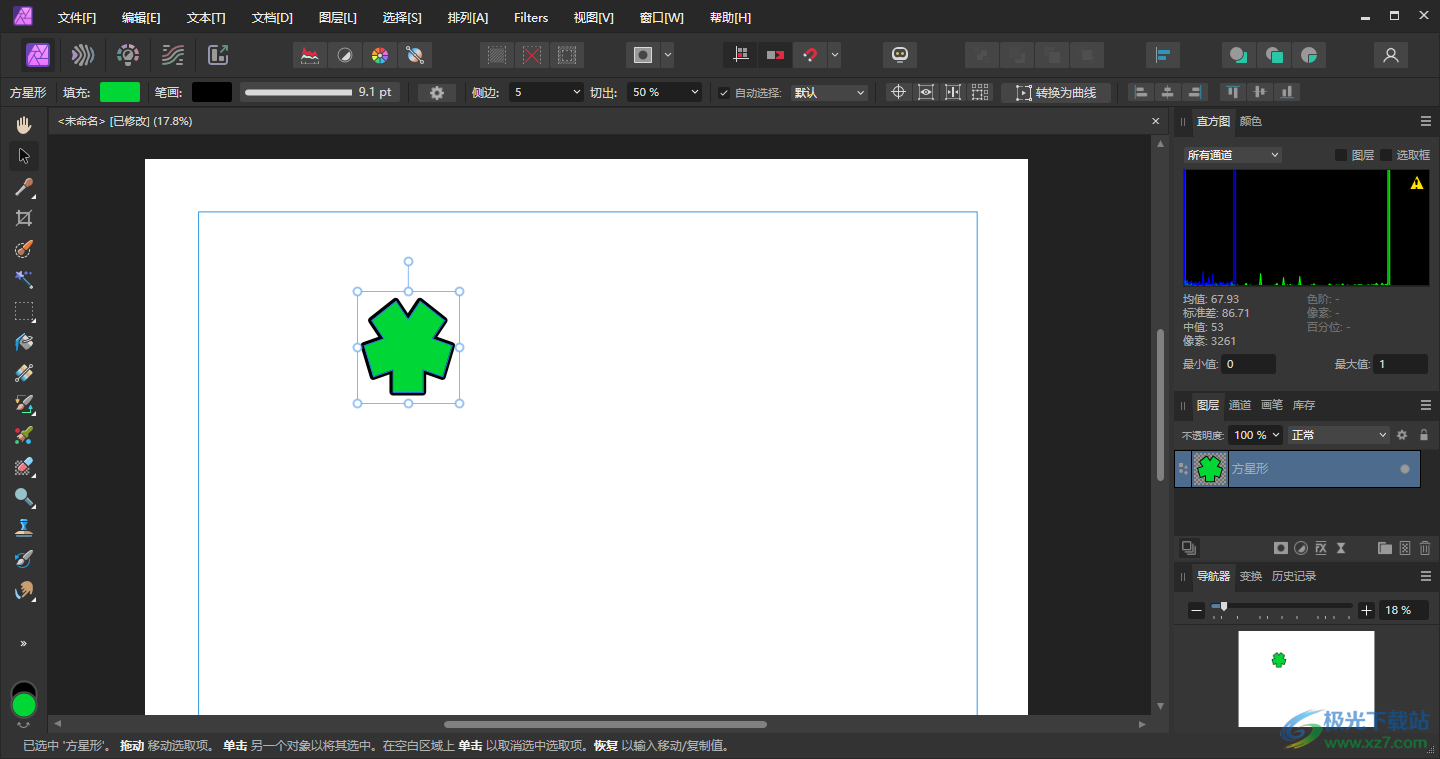Screen dimensions: 1440x759
Task: Toggle the 自动选择 checkbox
Action: [x=724, y=93]
